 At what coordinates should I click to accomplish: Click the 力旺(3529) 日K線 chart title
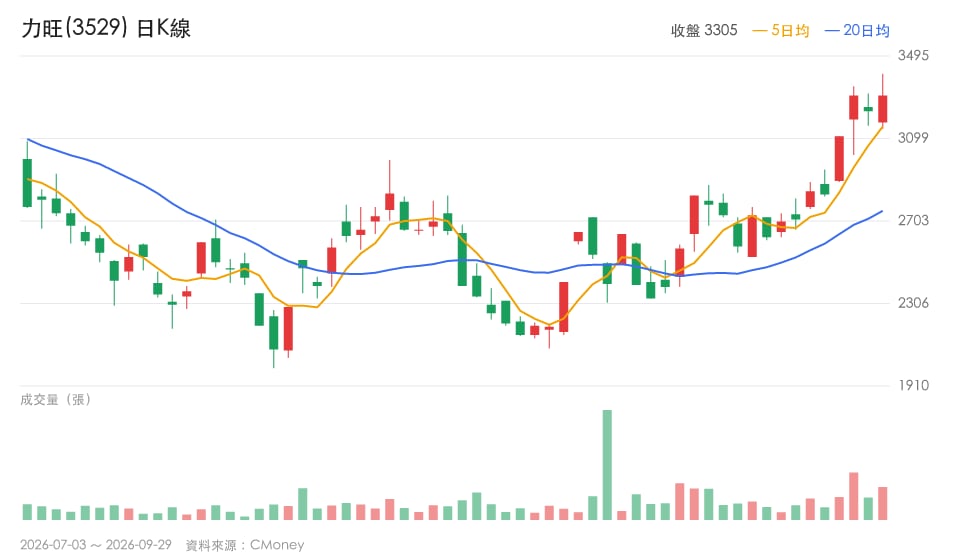tap(106, 28)
